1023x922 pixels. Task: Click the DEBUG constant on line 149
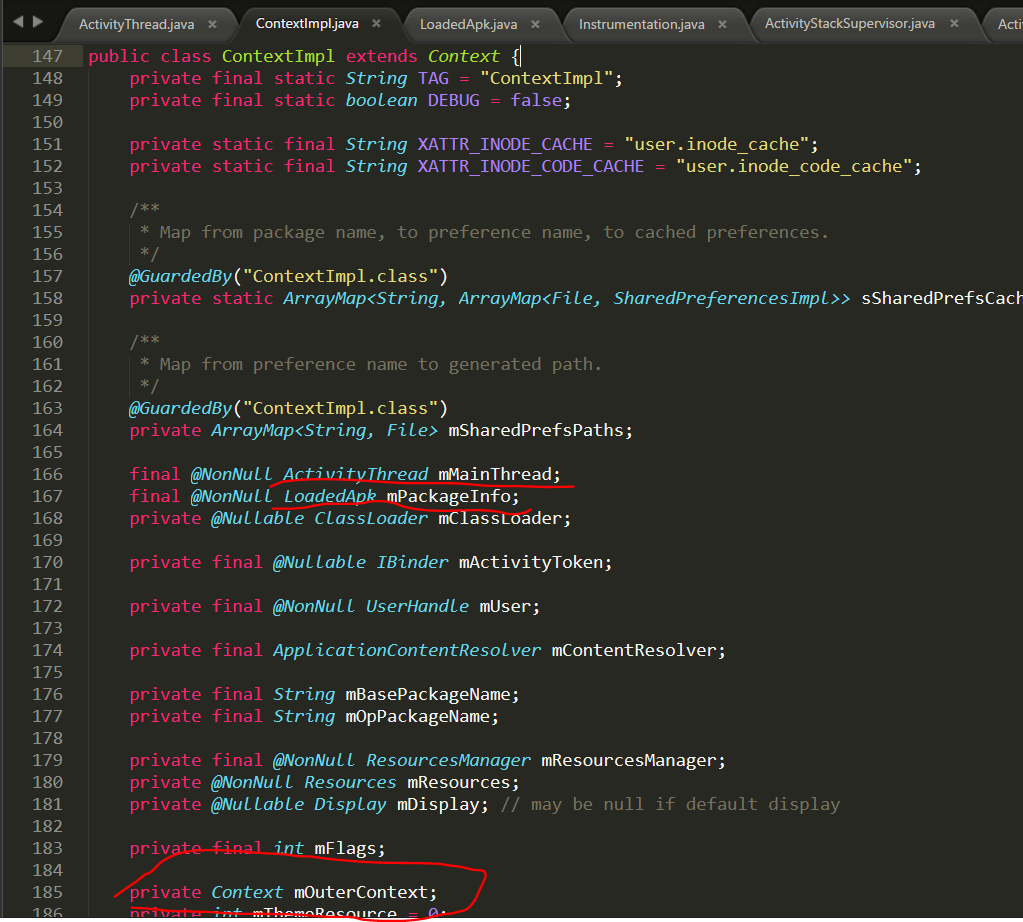[453, 100]
